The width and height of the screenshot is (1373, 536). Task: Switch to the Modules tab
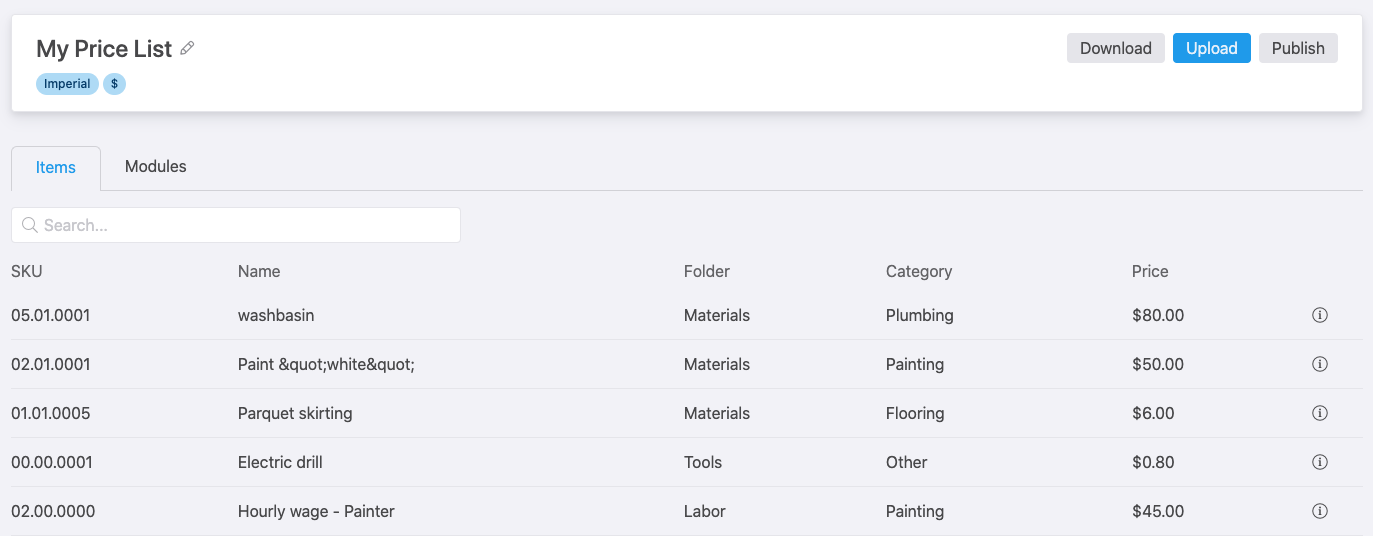click(156, 167)
